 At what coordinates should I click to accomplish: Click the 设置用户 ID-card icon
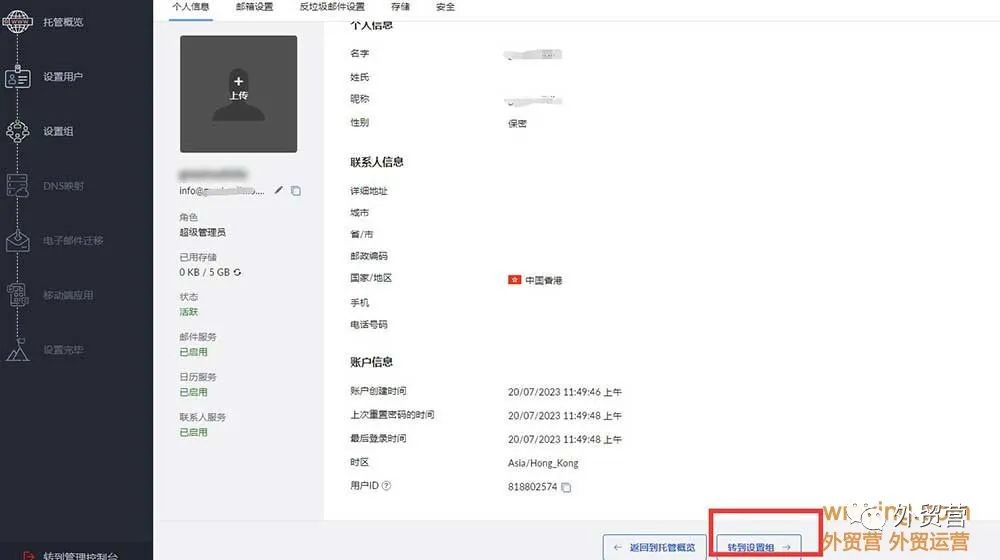pos(17,77)
